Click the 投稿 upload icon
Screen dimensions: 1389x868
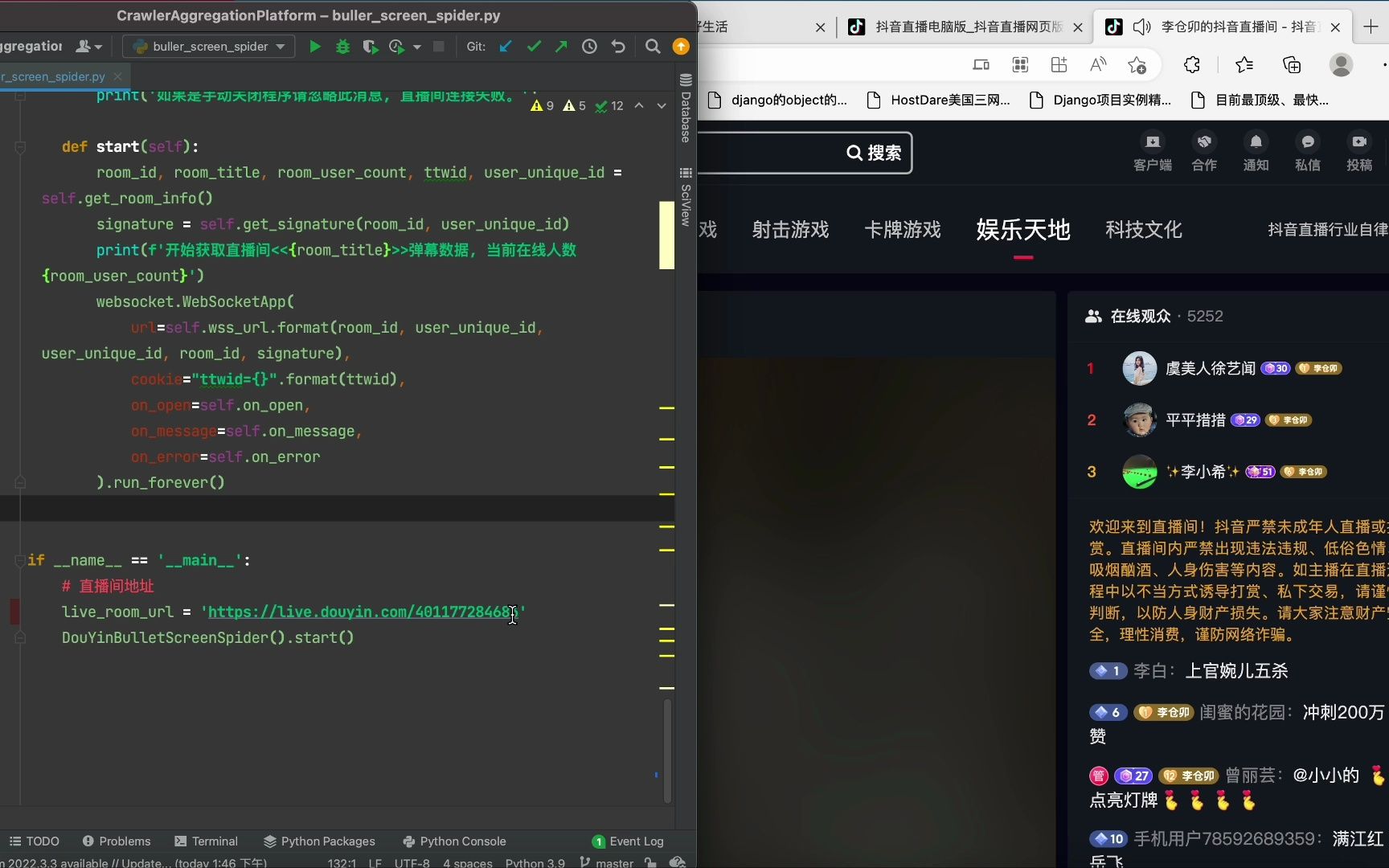pyautogui.click(x=1359, y=152)
